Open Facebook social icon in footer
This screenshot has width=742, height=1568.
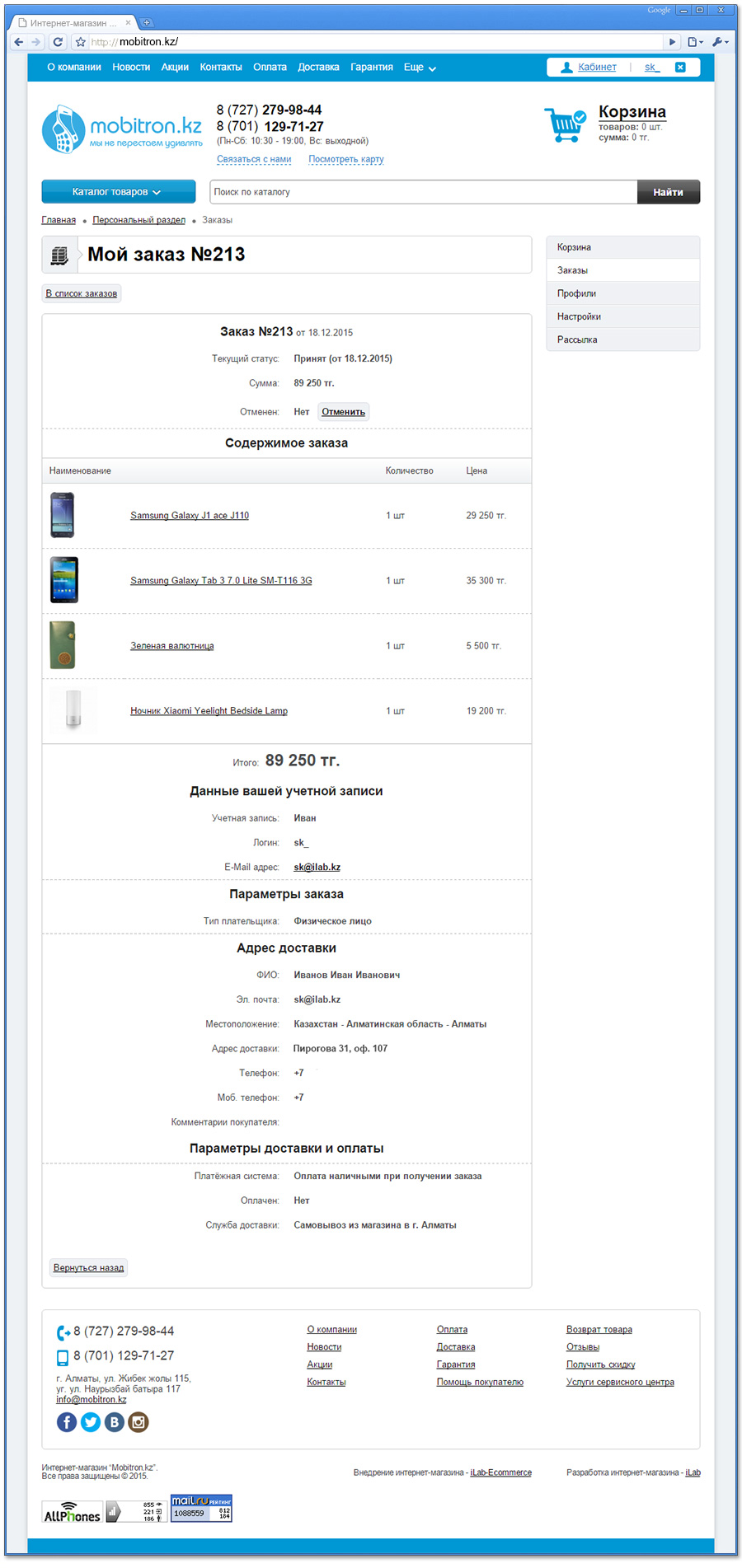click(67, 1422)
